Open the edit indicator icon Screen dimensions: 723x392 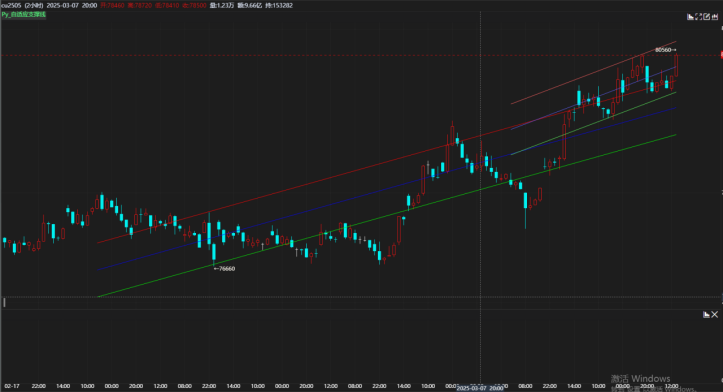coord(706,17)
